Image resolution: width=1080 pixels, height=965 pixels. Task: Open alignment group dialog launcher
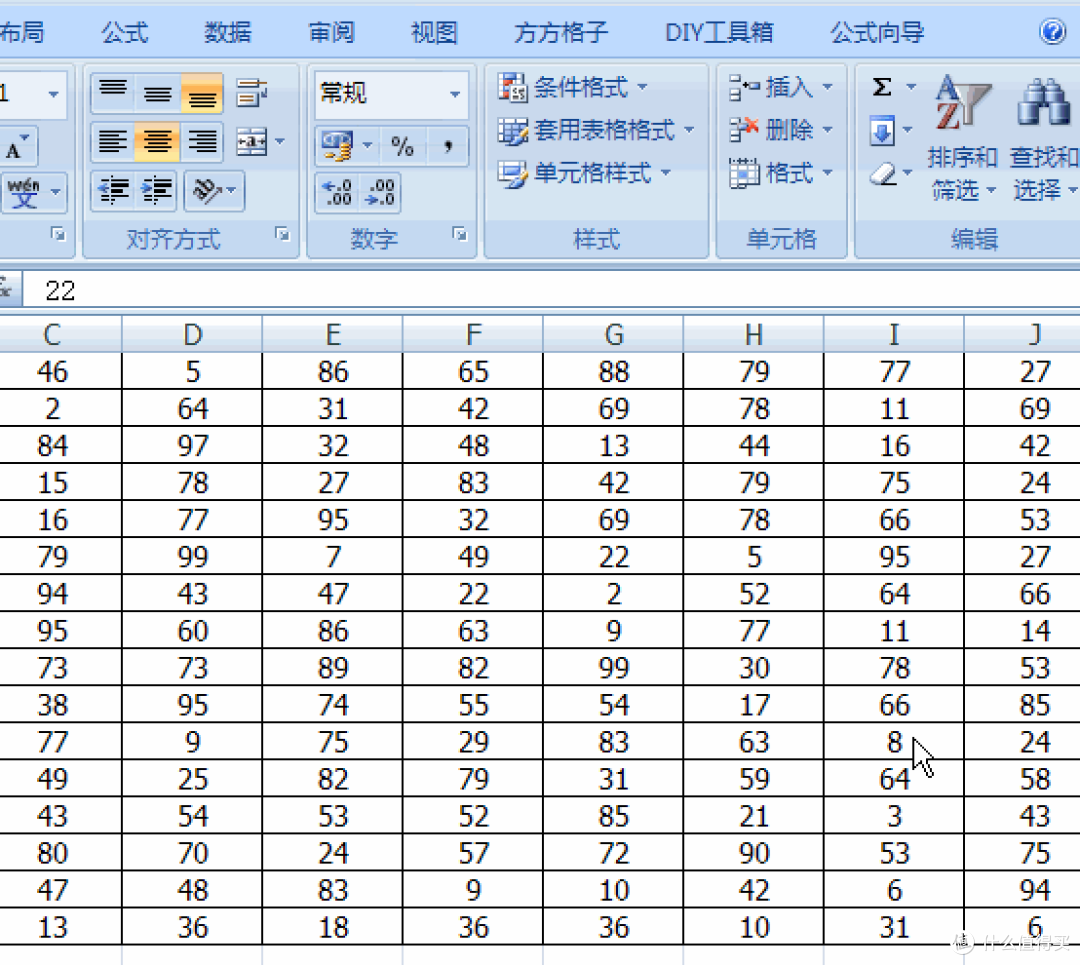(x=282, y=234)
